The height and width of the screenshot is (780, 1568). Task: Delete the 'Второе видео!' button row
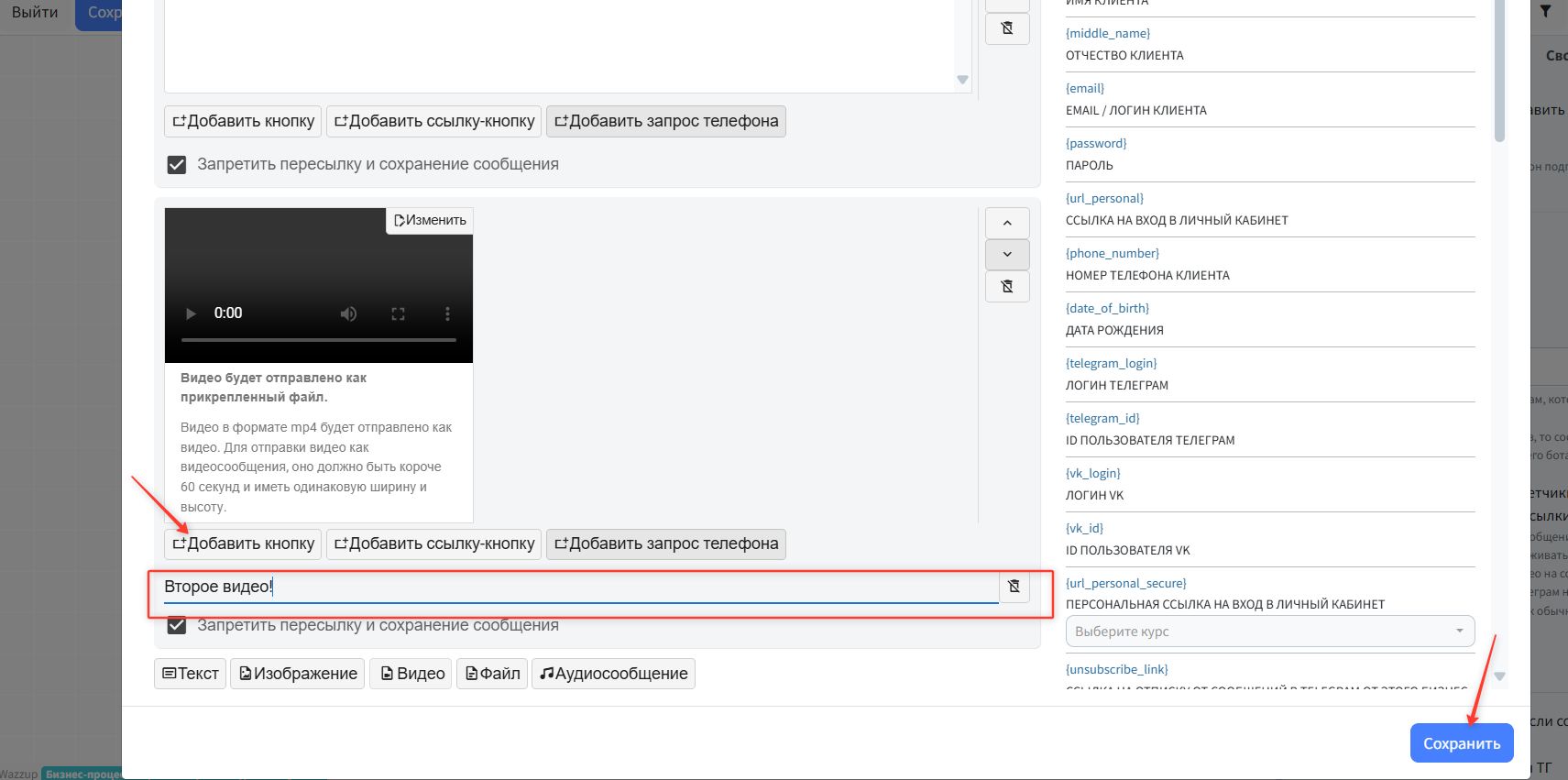[1014, 587]
